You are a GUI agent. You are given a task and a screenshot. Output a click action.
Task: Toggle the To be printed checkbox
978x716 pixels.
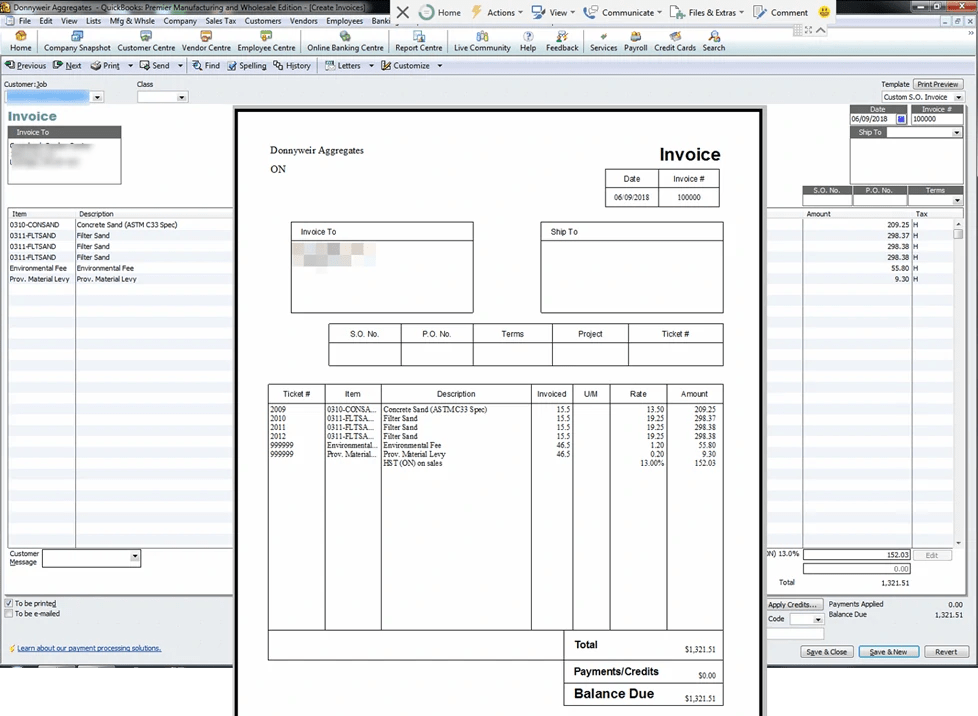click(9, 603)
